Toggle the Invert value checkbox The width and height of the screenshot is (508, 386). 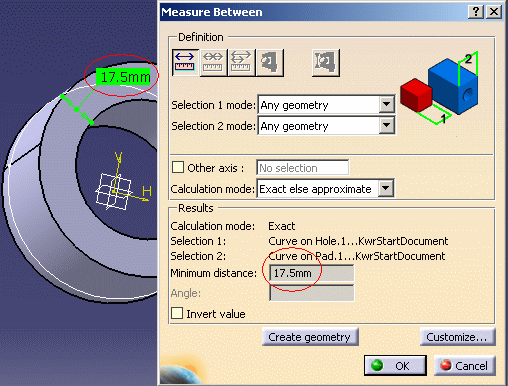click(x=177, y=313)
